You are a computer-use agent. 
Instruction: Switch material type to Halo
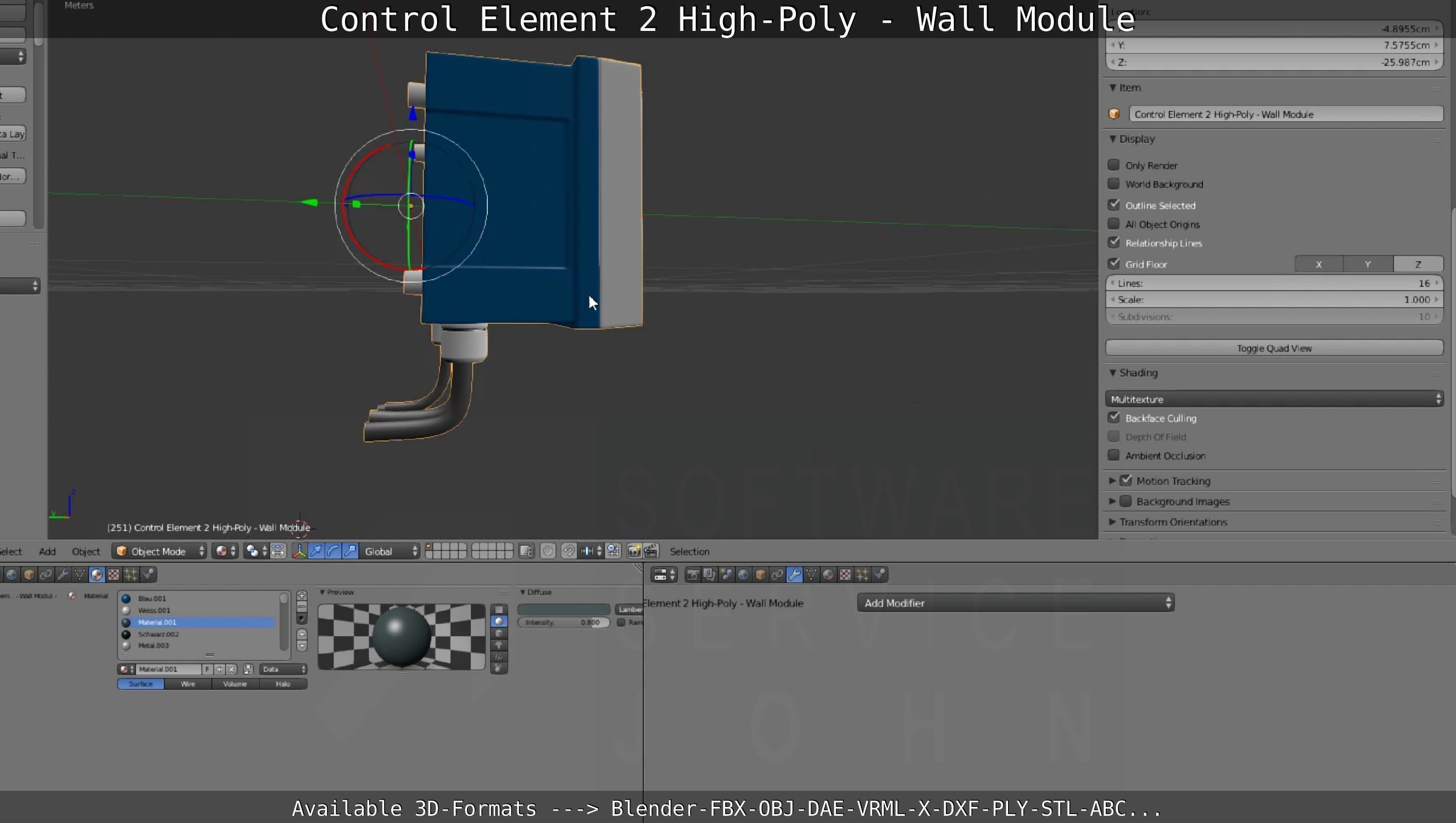pyautogui.click(x=283, y=684)
